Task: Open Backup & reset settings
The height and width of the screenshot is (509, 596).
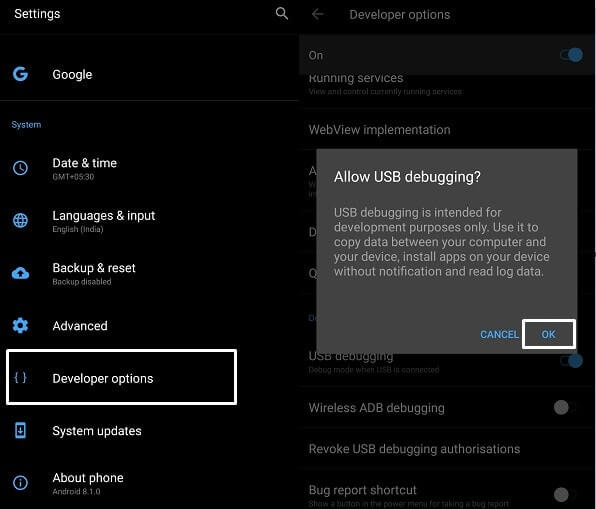Action: (149, 273)
